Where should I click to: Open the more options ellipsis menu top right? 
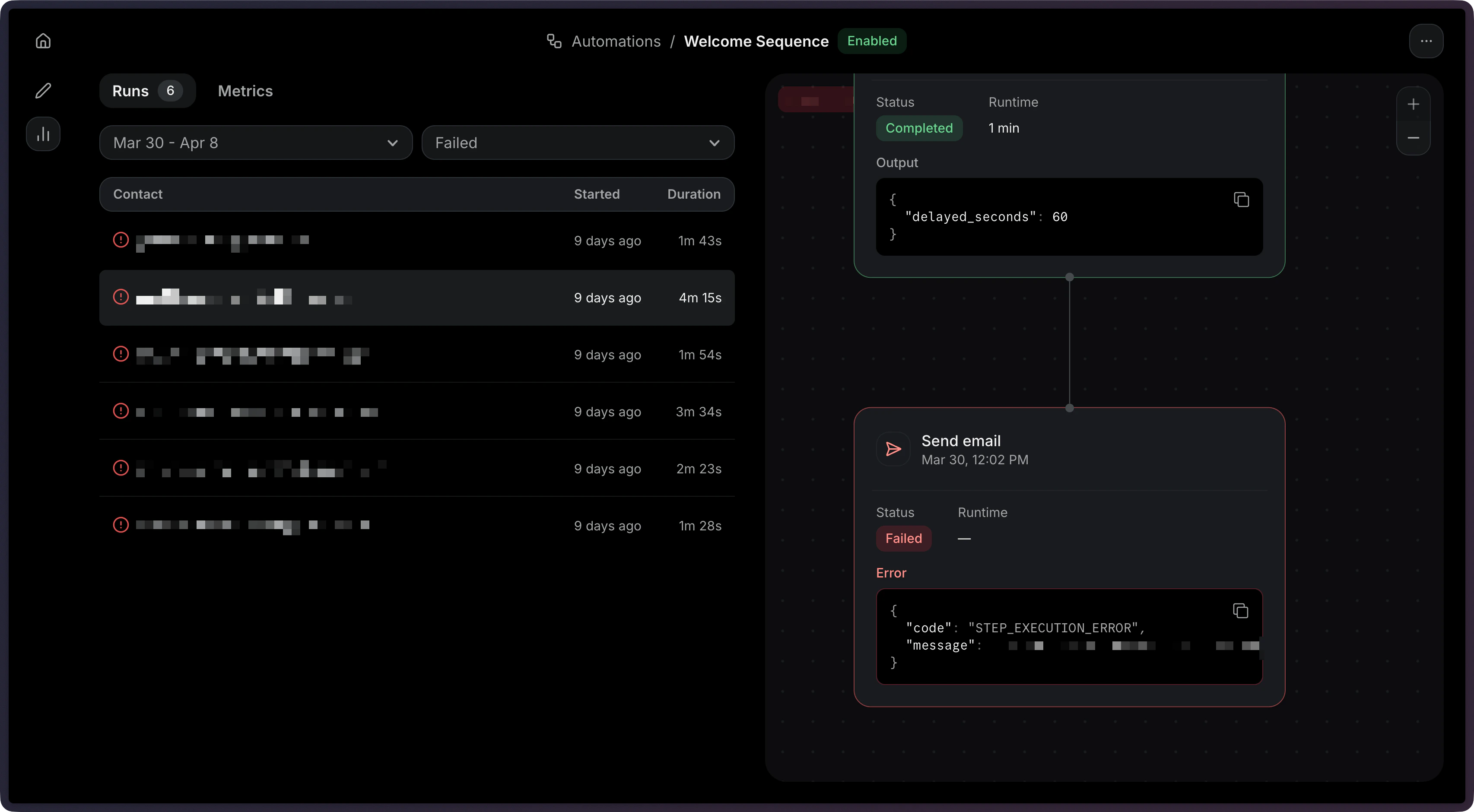tap(1426, 41)
